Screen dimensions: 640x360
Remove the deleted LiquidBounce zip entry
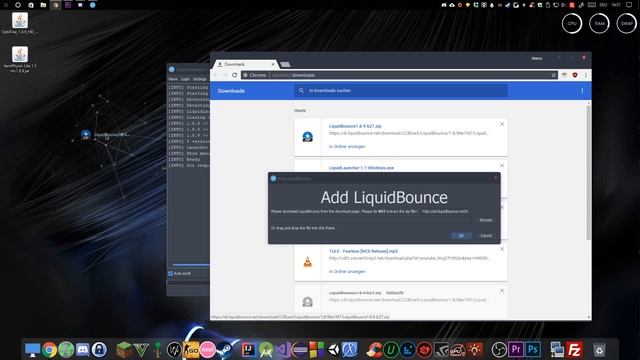click(x=502, y=291)
